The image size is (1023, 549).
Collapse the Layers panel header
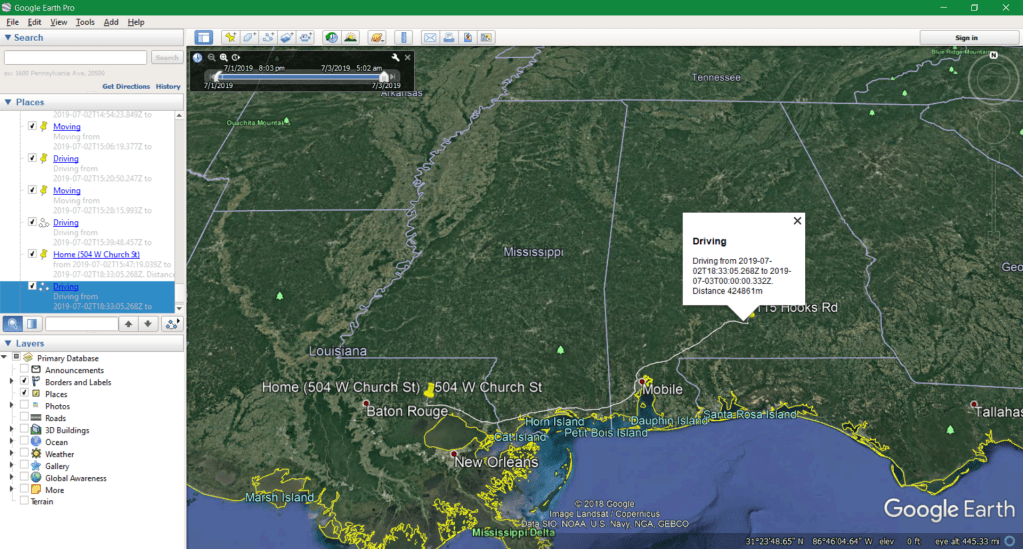coord(9,343)
